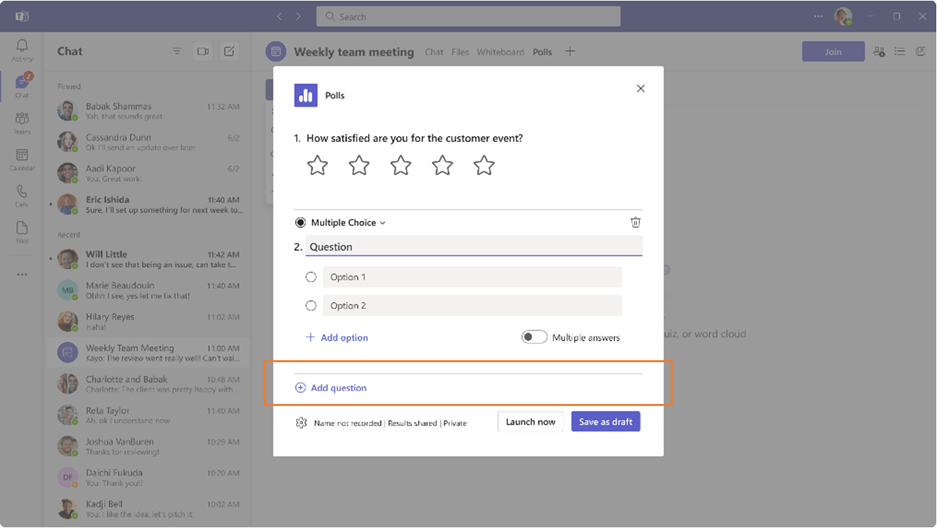Open Calendar from the left sidebar
The image size is (937, 528).
click(22, 159)
